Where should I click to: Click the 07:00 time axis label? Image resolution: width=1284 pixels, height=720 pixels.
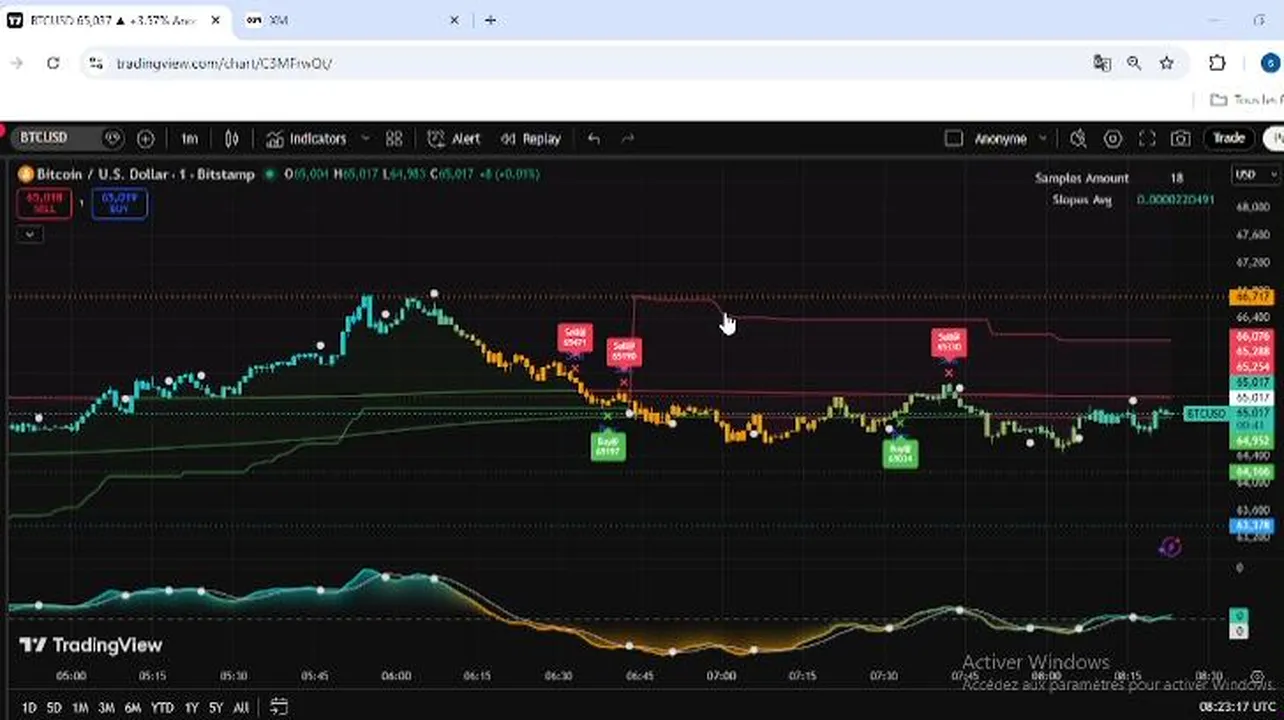pos(721,676)
